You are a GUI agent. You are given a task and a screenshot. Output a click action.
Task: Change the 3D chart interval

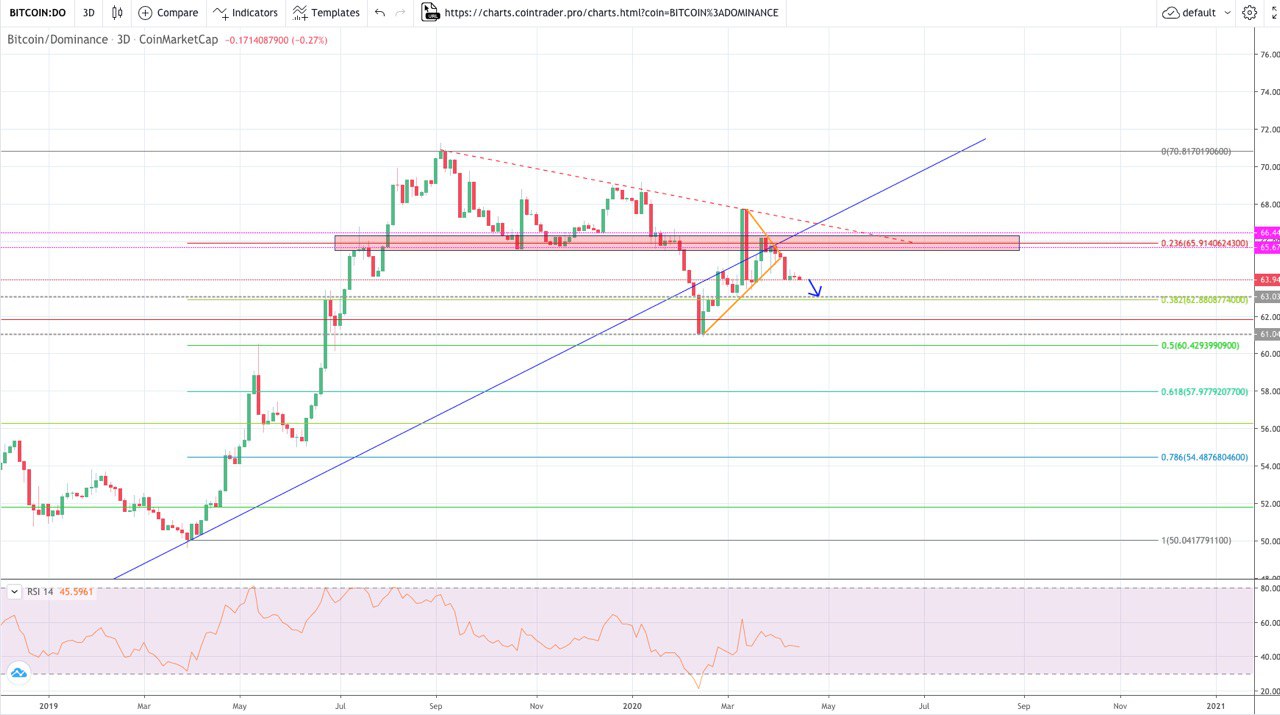[89, 13]
